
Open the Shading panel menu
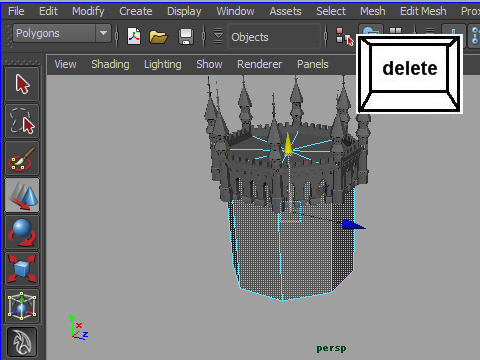[x=110, y=64]
